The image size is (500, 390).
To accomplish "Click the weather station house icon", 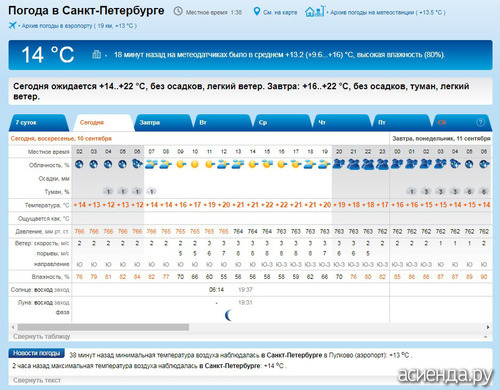I will point(314,11).
